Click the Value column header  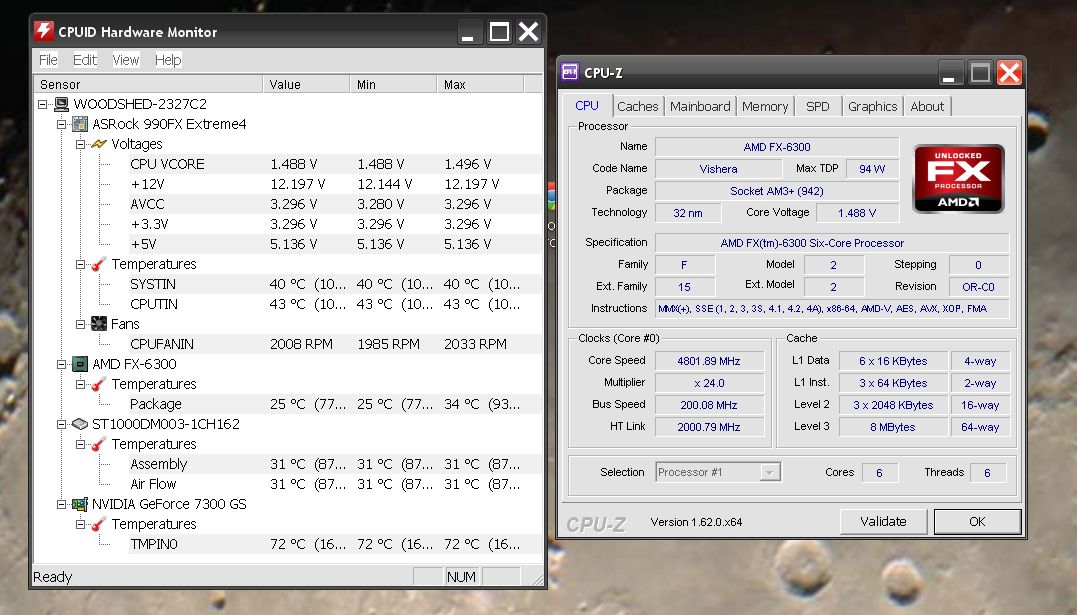click(306, 85)
